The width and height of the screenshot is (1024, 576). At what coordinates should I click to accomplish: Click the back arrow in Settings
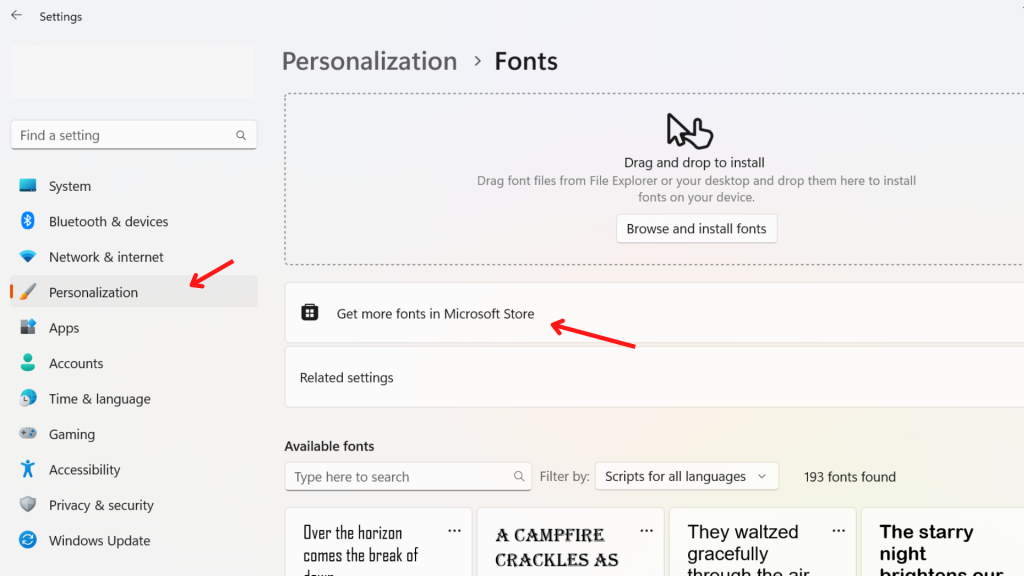pos(16,15)
